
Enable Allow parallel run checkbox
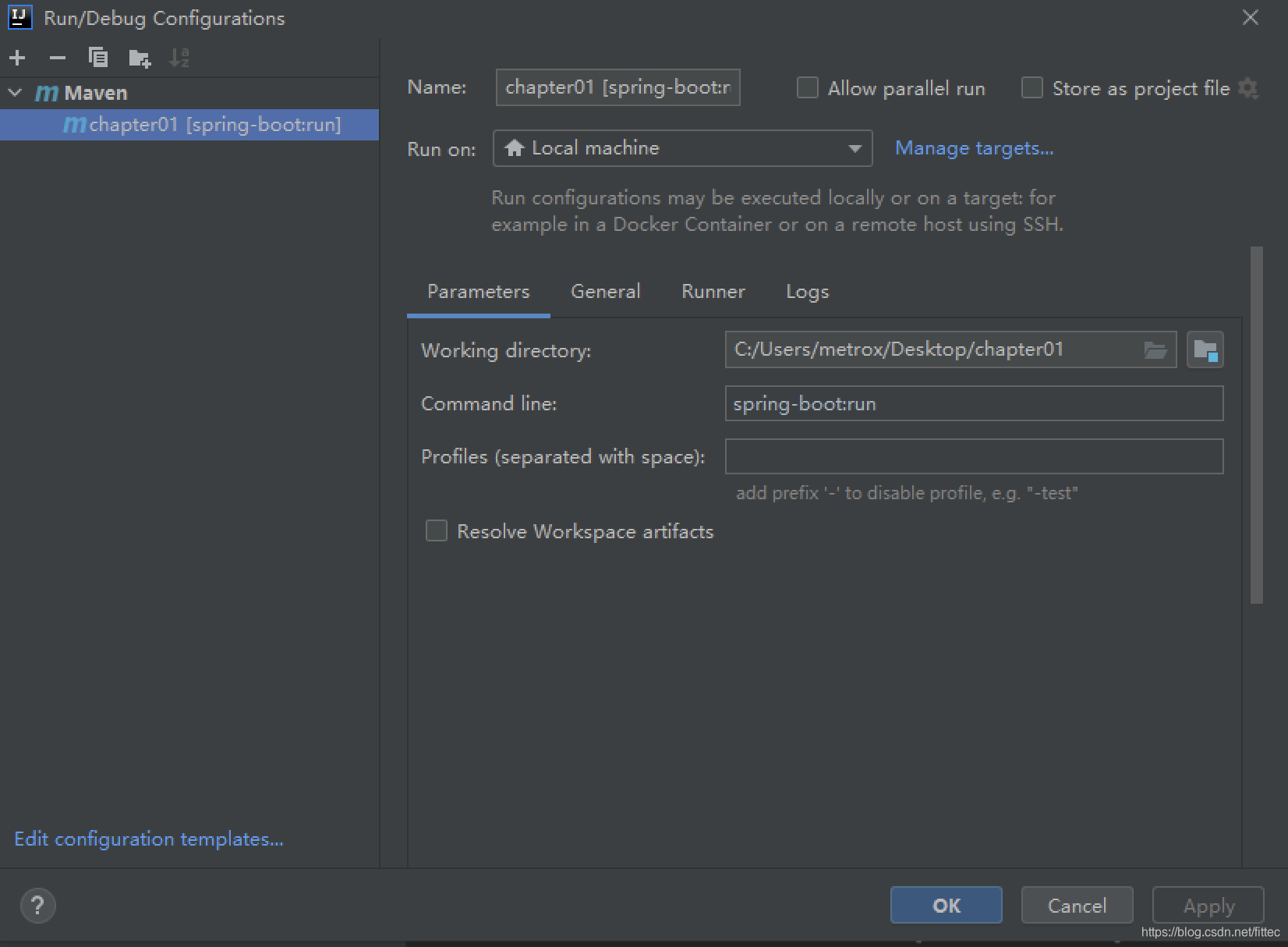click(808, 87)
